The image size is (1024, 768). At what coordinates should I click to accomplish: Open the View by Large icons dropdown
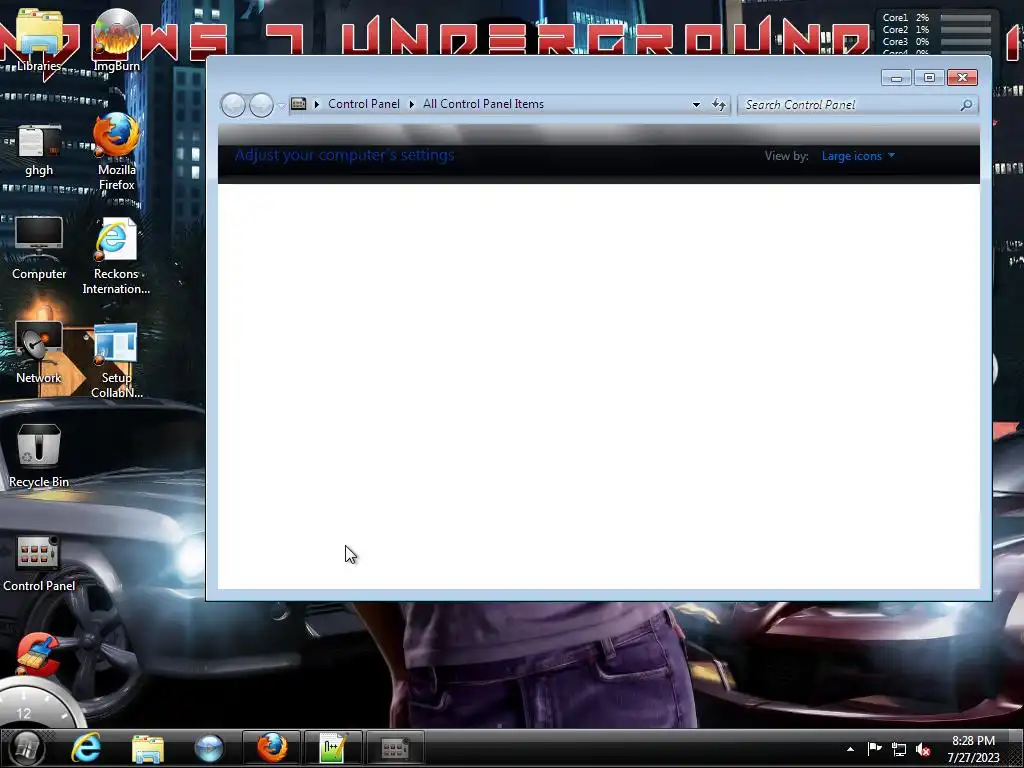pos(858,156)
